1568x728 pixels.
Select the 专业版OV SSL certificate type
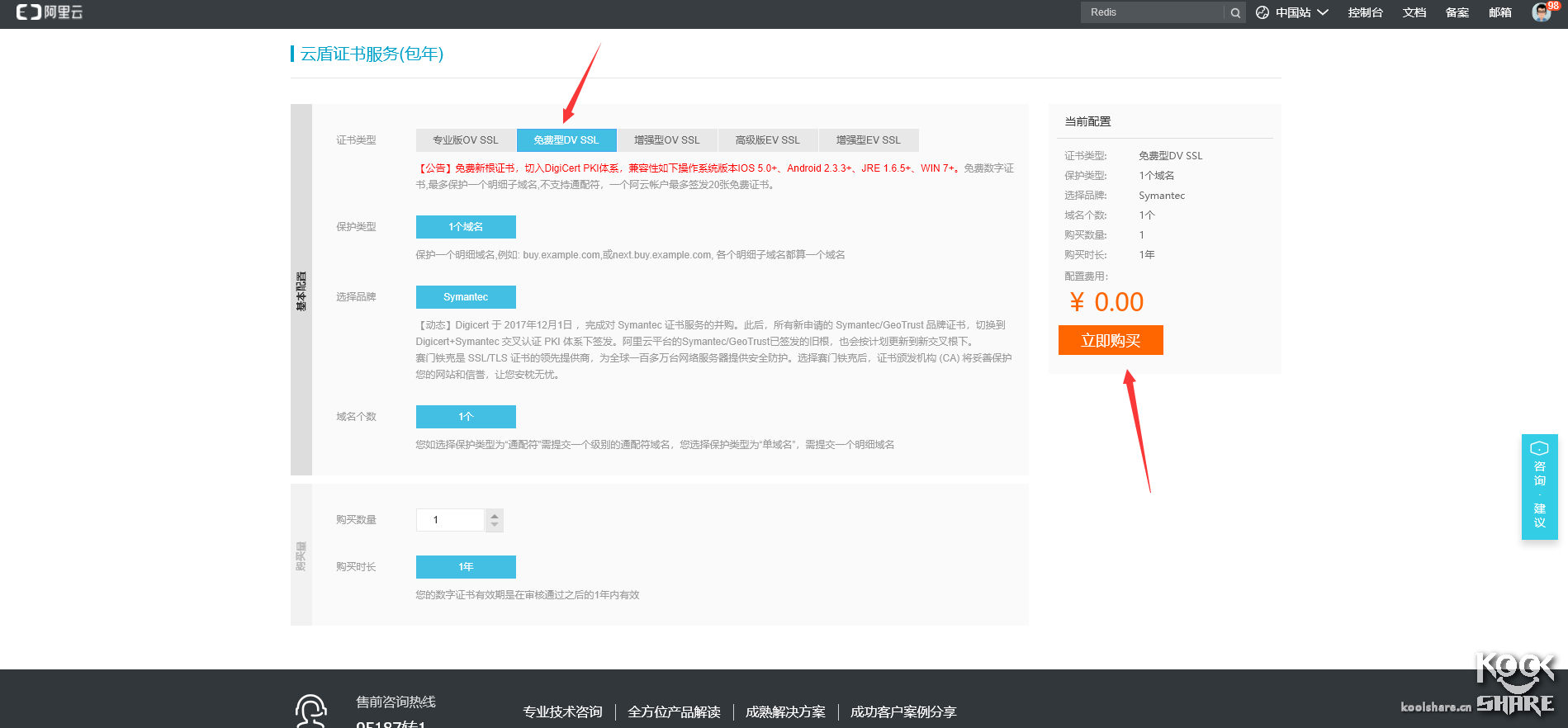[x=466, y=140]
